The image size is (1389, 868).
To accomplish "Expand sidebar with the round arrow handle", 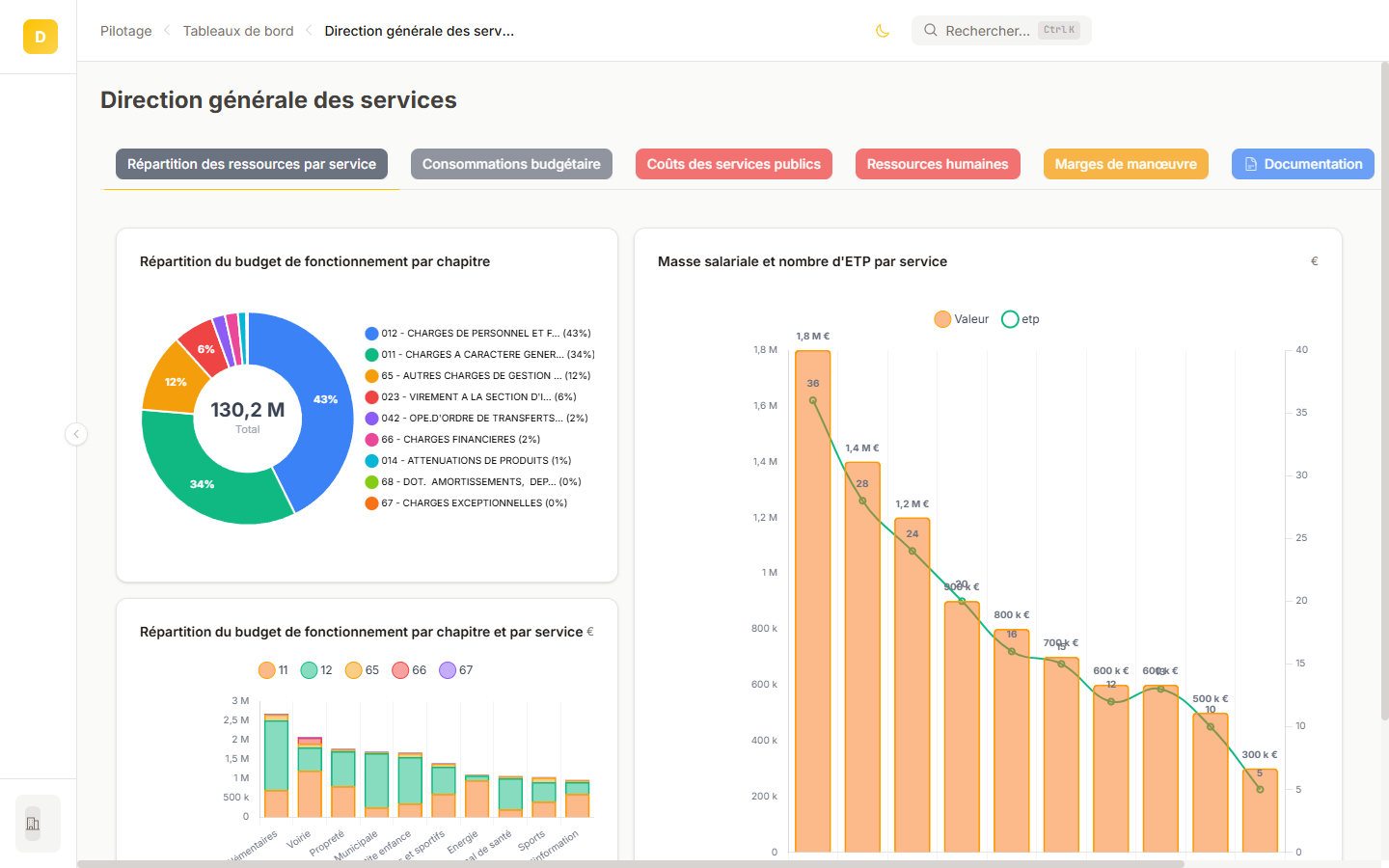I will (x=76, y=434).
